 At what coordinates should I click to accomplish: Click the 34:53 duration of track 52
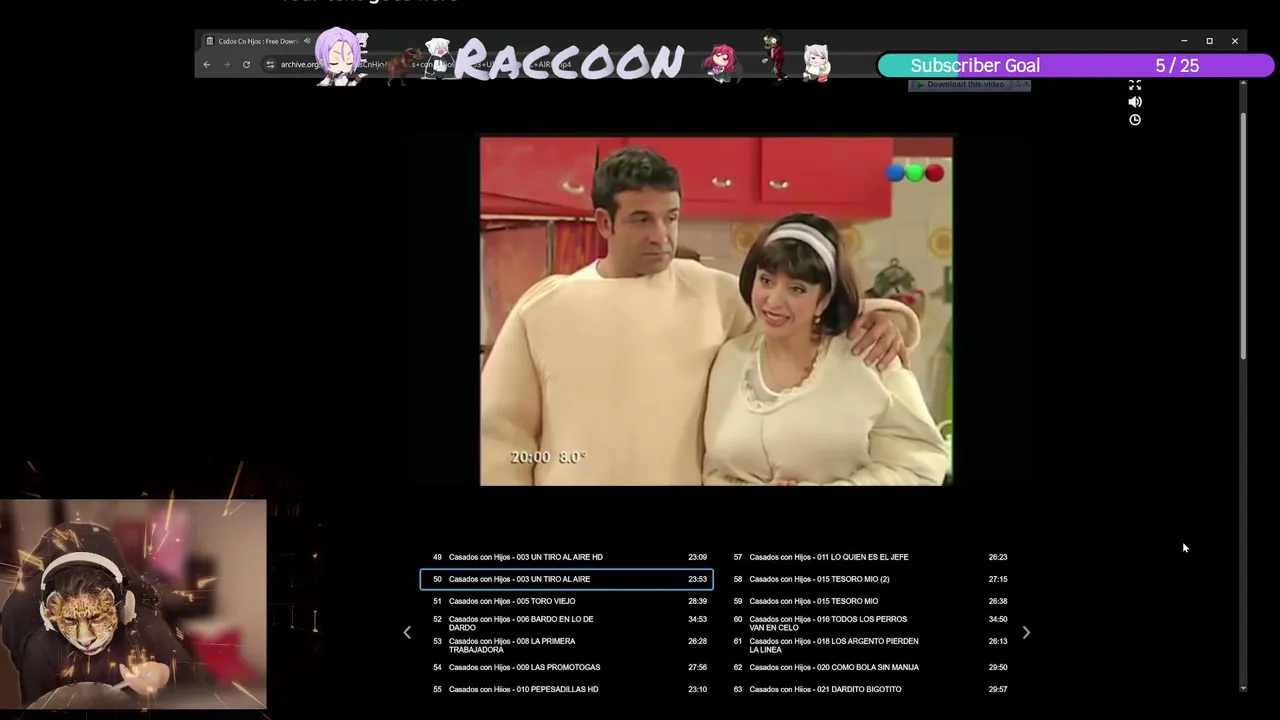click(697, 619)
